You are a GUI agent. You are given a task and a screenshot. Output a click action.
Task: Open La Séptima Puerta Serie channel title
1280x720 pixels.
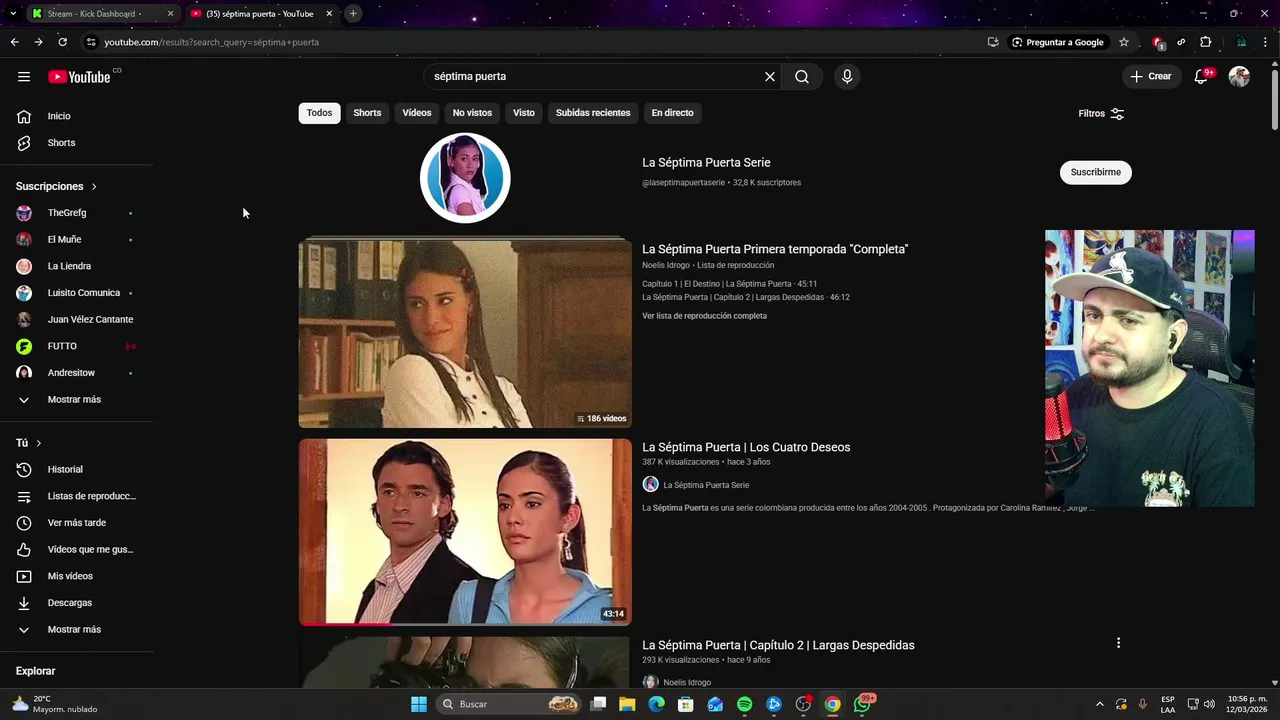coord(706,163)
